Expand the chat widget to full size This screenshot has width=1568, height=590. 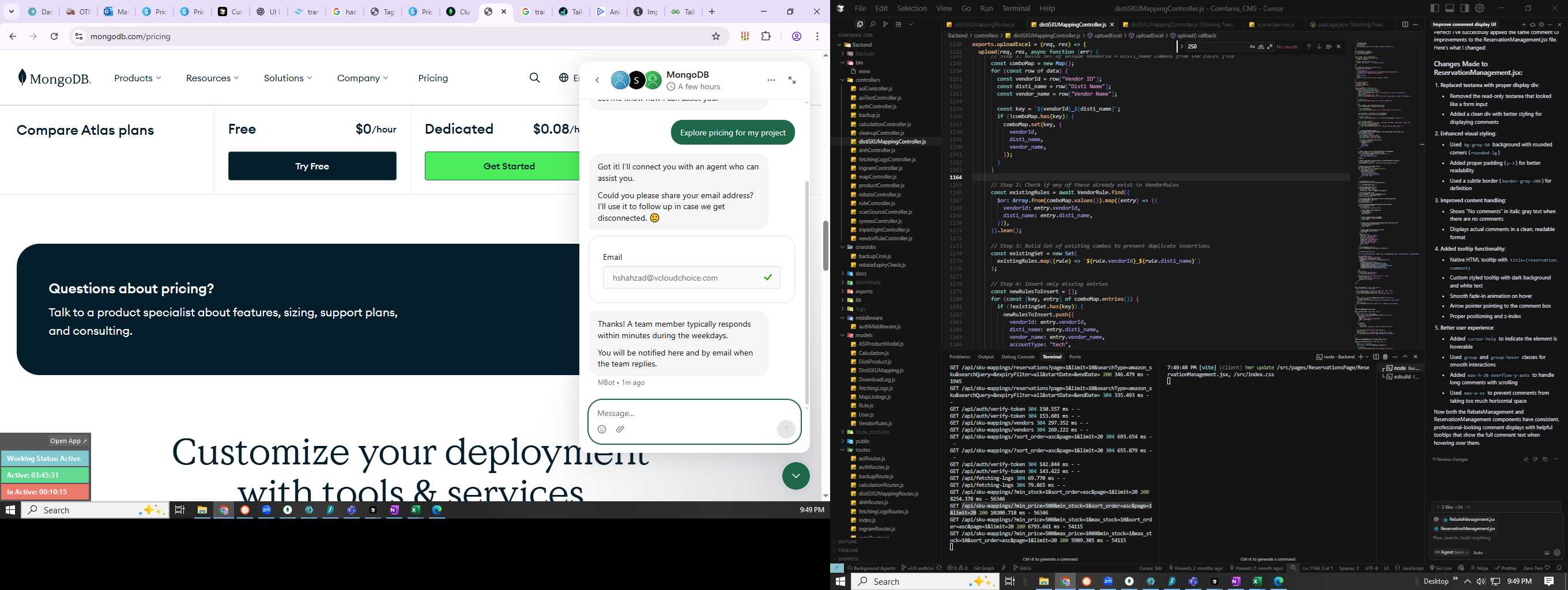pos(792,80)
